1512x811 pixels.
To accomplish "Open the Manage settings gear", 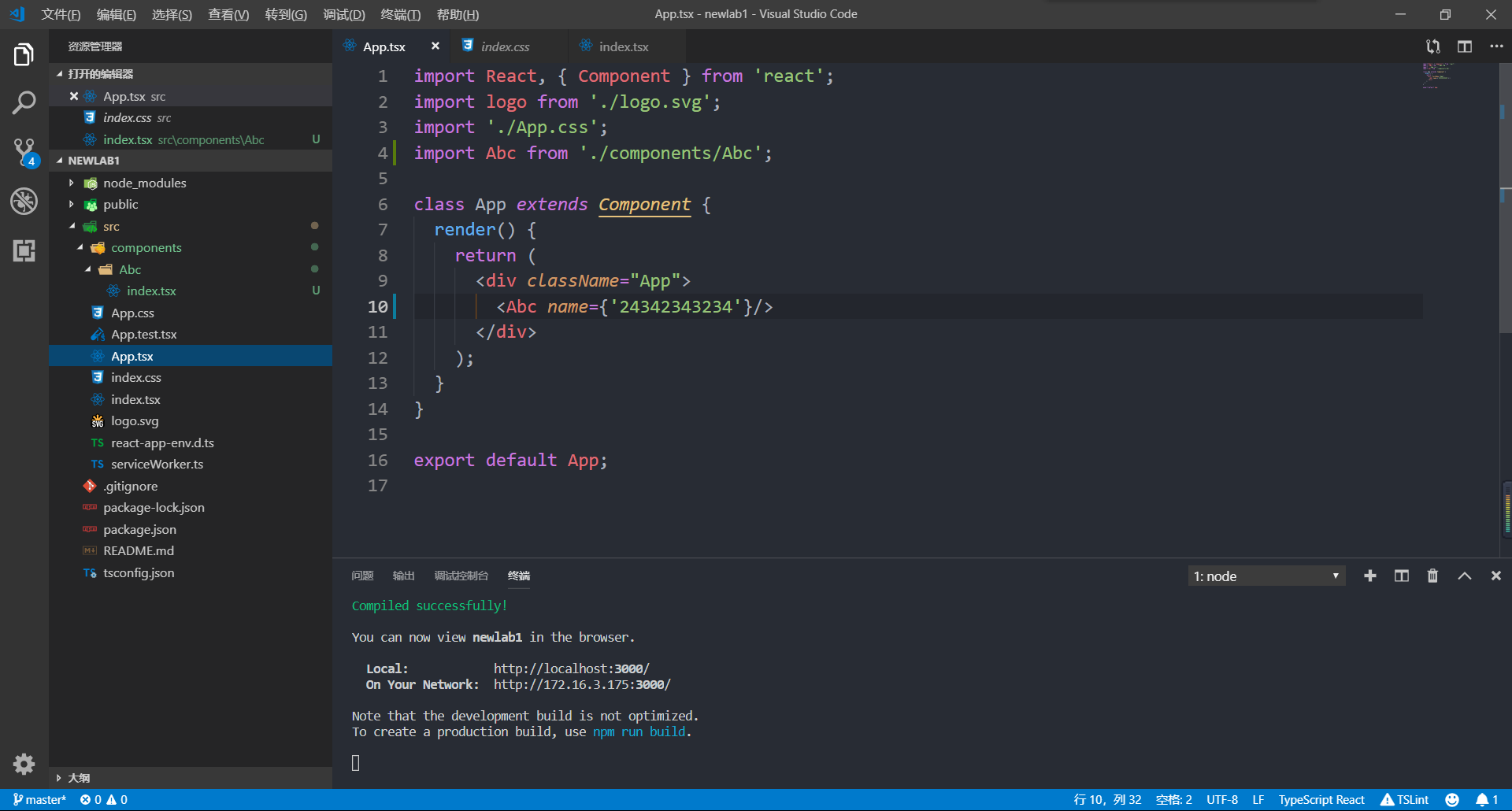I will click(24, 764).
